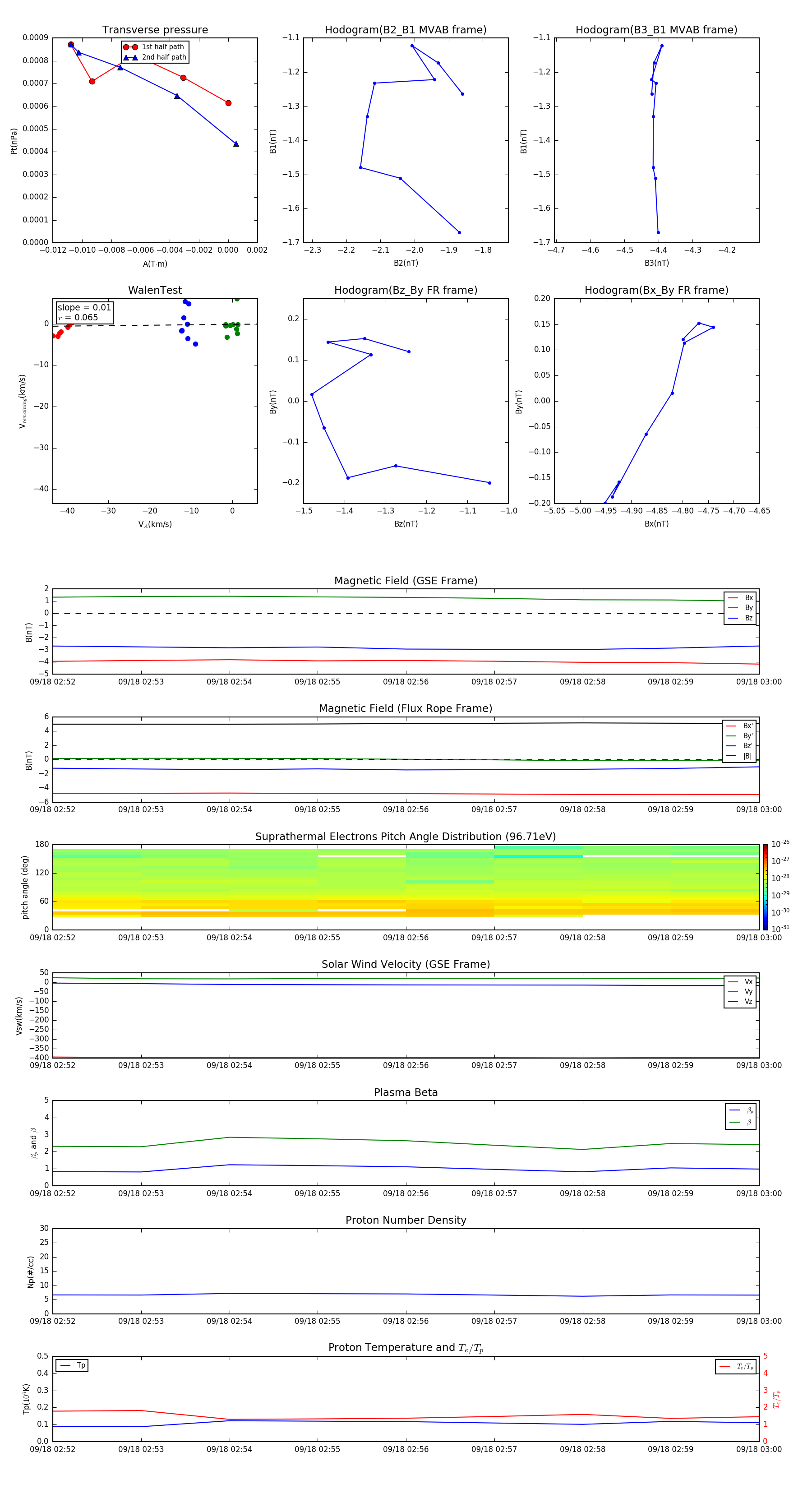
Task: Click the "Transverse pressure" plot title
Action: [x=155, y=30]
